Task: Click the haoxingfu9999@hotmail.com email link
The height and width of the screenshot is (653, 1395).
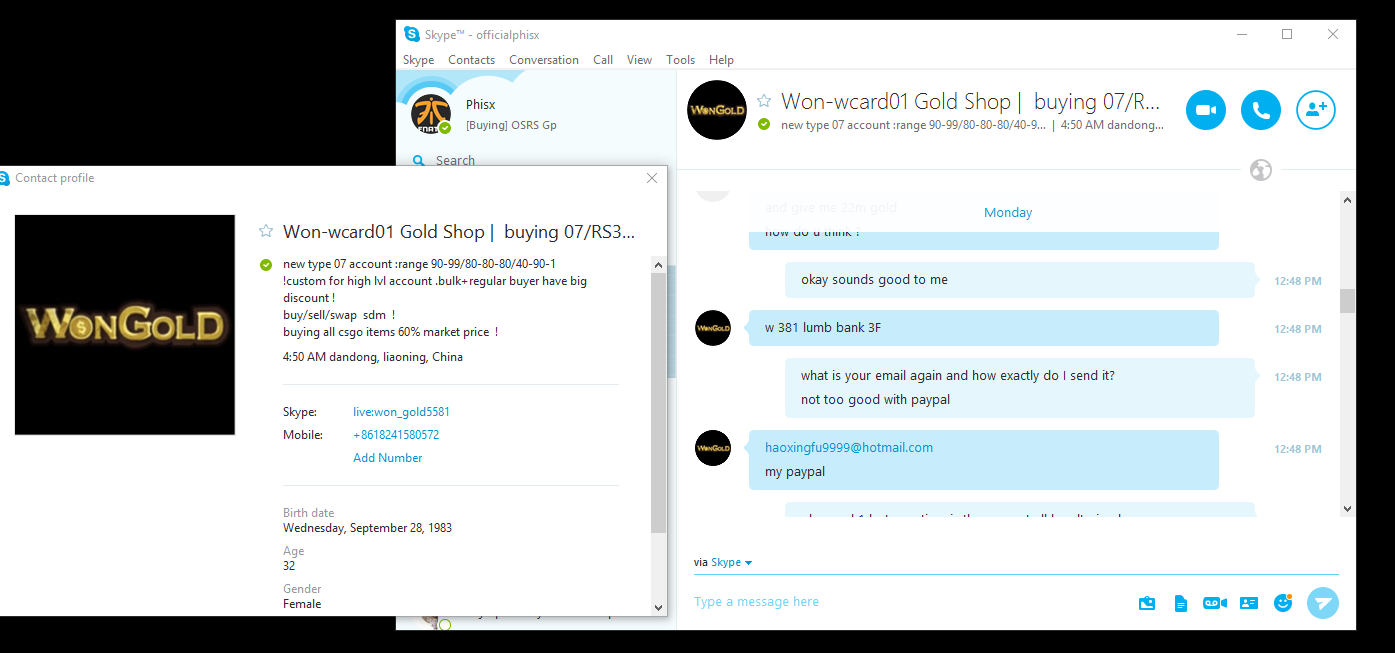Action: [849, 448]
